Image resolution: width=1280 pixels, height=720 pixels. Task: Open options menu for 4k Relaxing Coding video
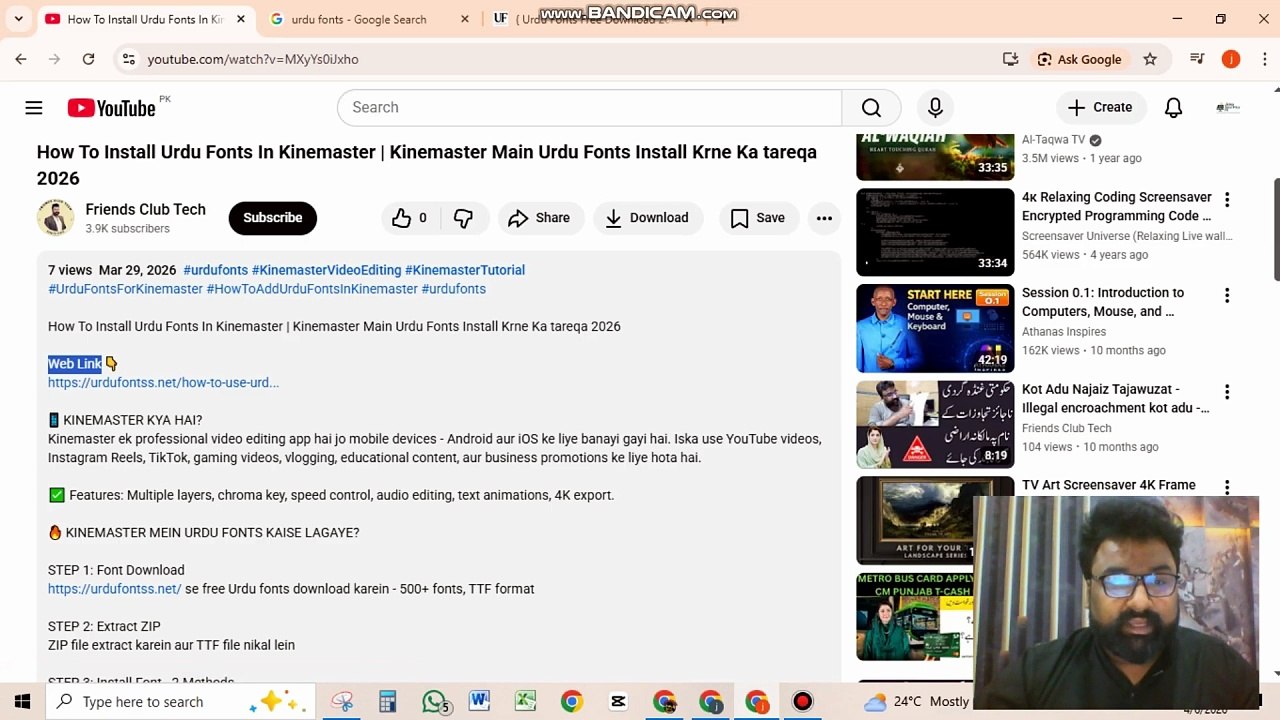pos(1227,200)
